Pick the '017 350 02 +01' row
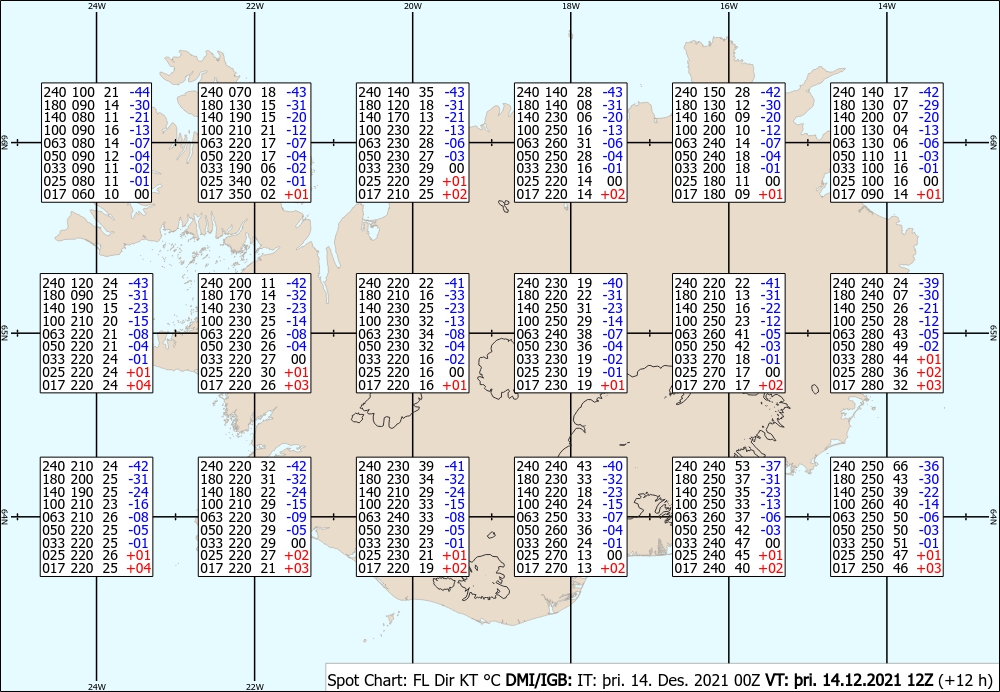Image resolution: width=1000 pixels, height=692 pixels. (x=254, y=194)
